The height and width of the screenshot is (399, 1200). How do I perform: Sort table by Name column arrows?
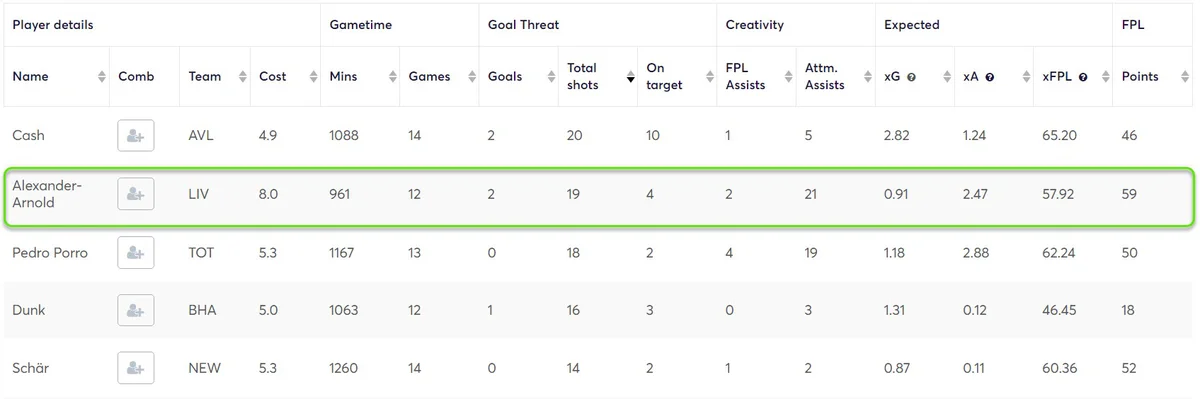101,77
